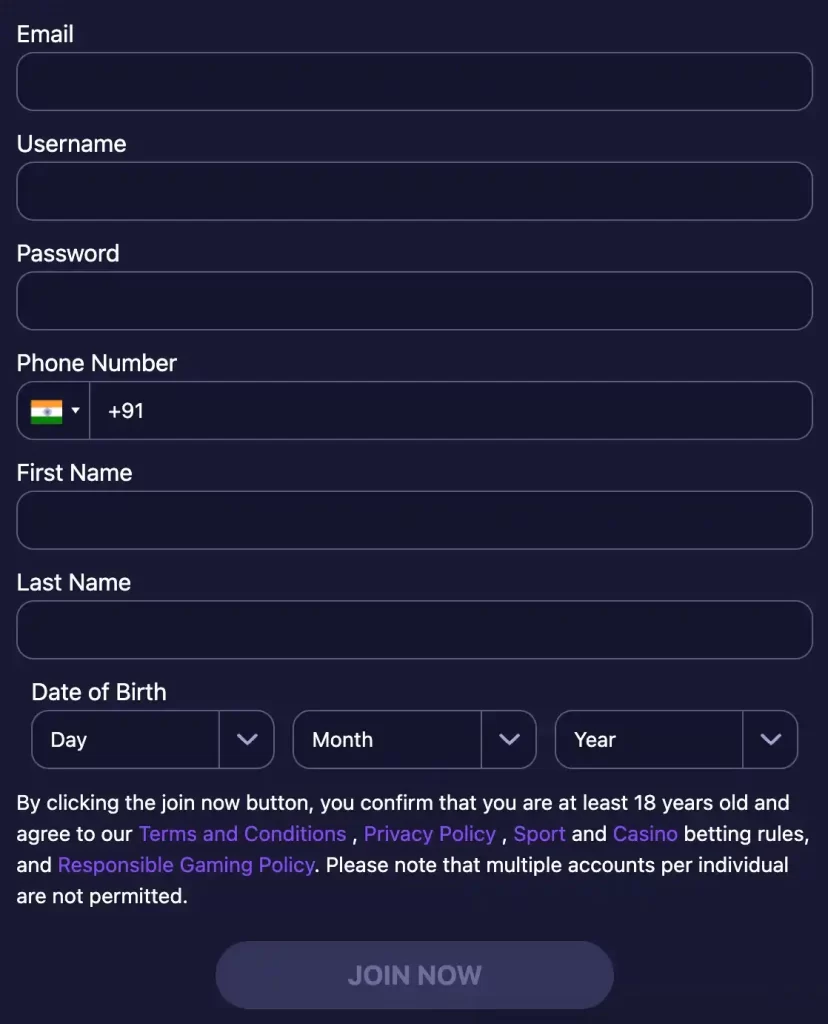Focus the Password input field
Viewport: 828px width, 1024px height.
click(414, 301)
